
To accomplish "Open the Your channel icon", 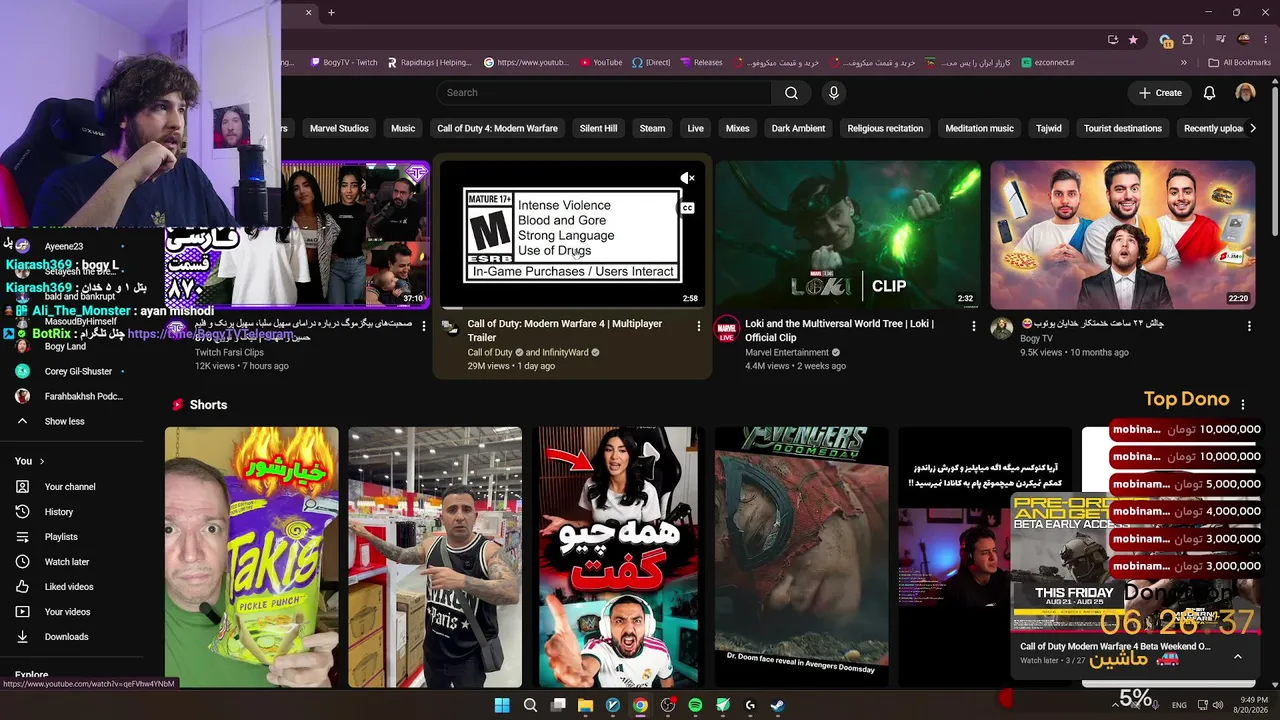I will point(22,487).
